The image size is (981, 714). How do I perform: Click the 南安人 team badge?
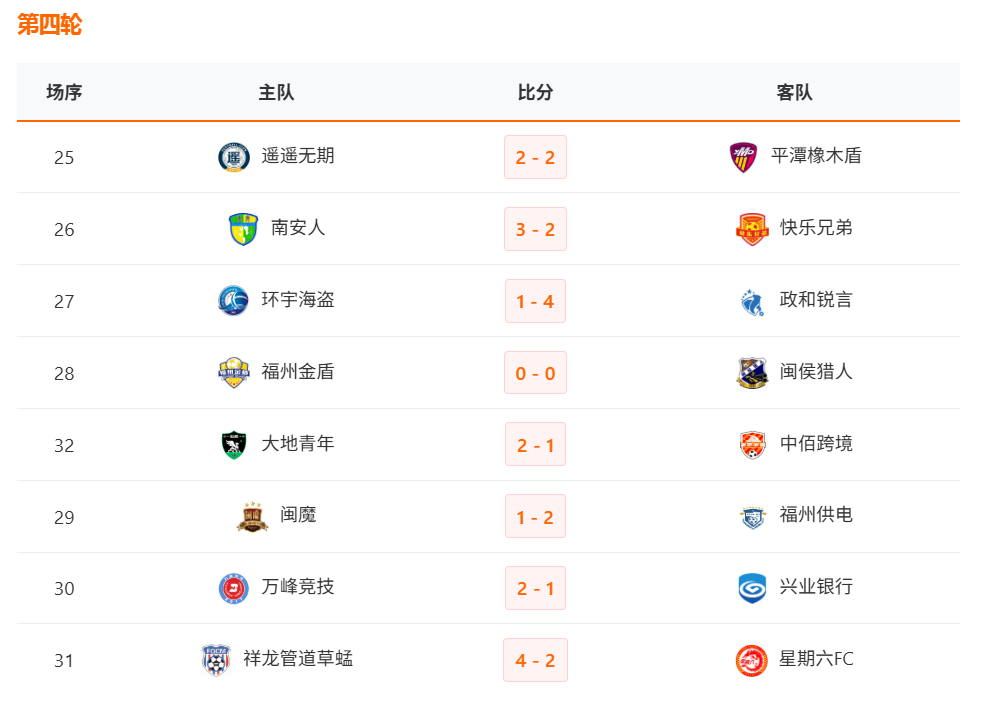tap(243, 229)
